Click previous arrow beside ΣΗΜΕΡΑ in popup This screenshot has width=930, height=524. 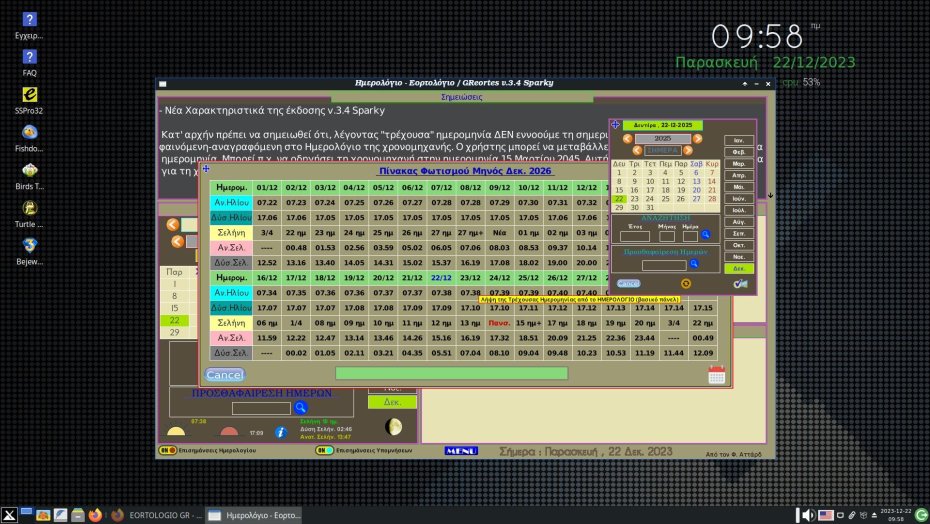tap(637, 151)
